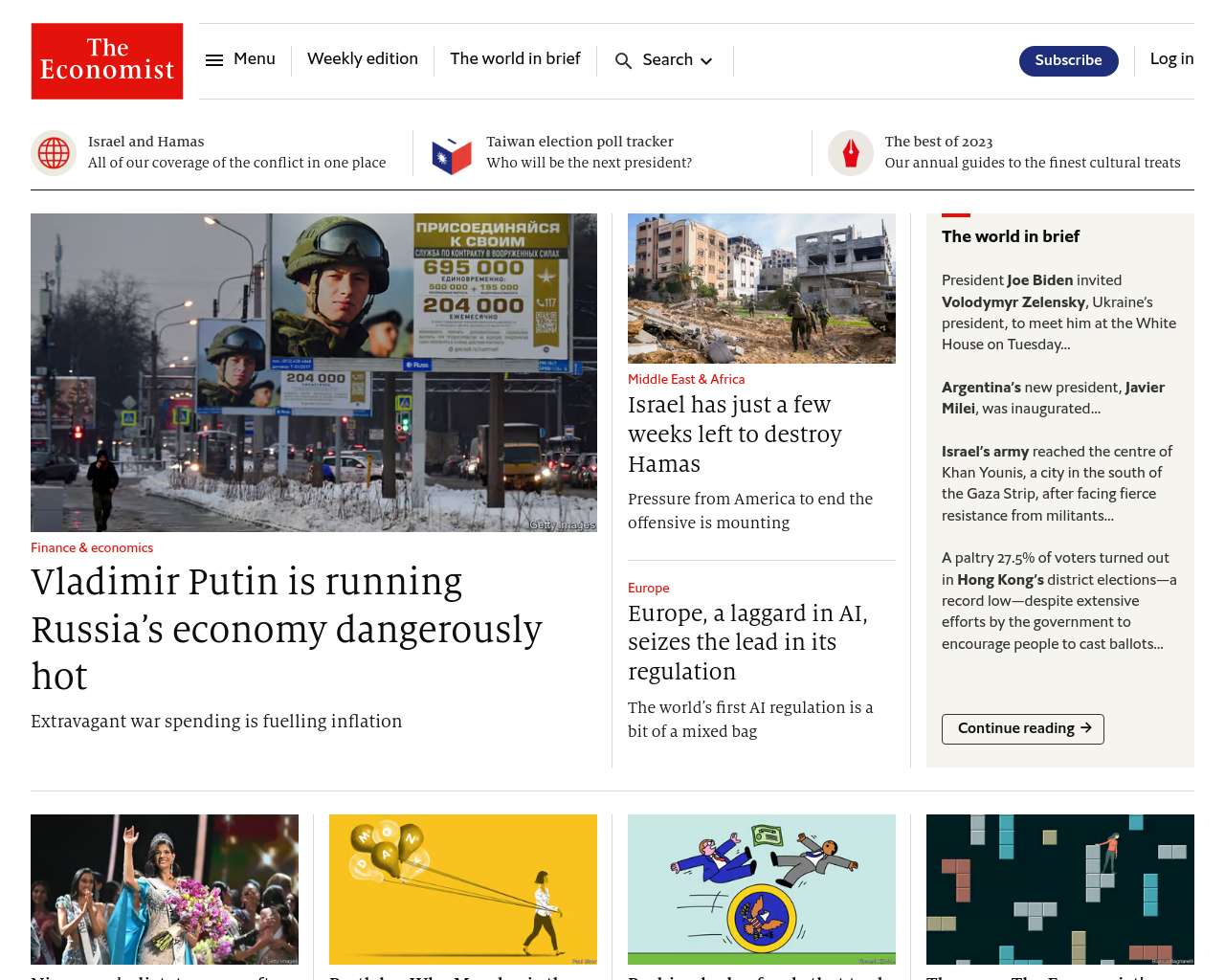The height and width of the screenshot is (980, 1225).
Task: Click the Hong Kong district elections brief
Action: tap(1059, 601)
